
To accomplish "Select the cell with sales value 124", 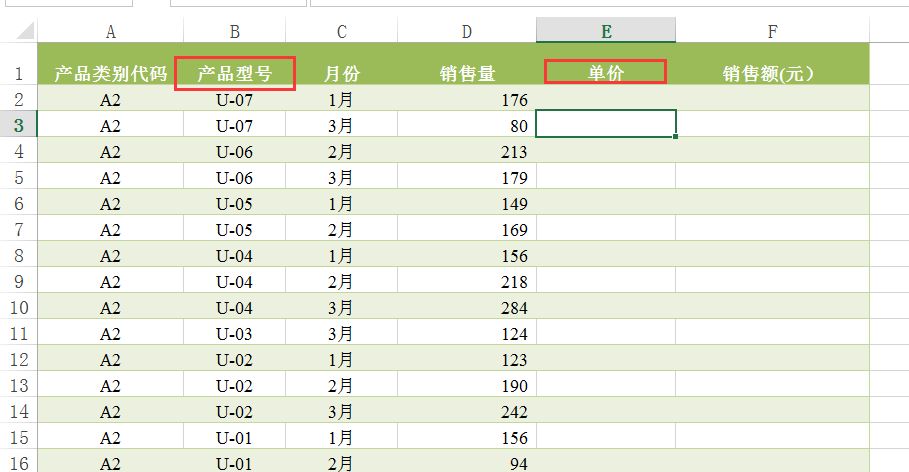I will [x=467, y=333].
